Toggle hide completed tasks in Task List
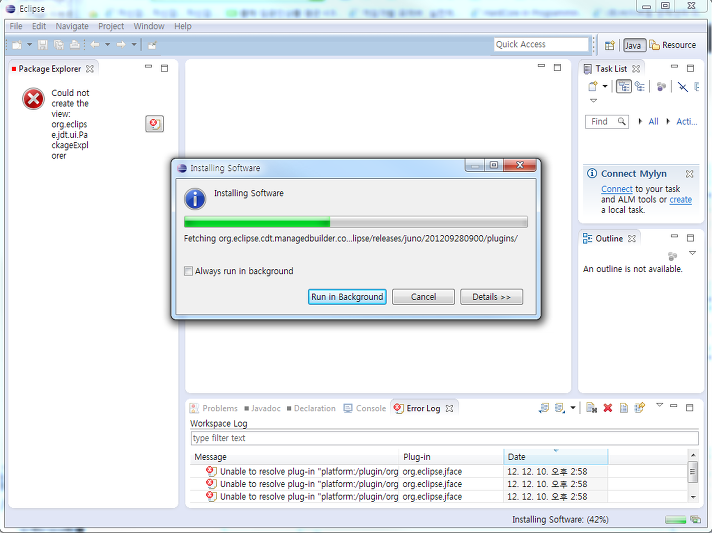The height and width of the screenshot is (533, 712). click(682, 87)
